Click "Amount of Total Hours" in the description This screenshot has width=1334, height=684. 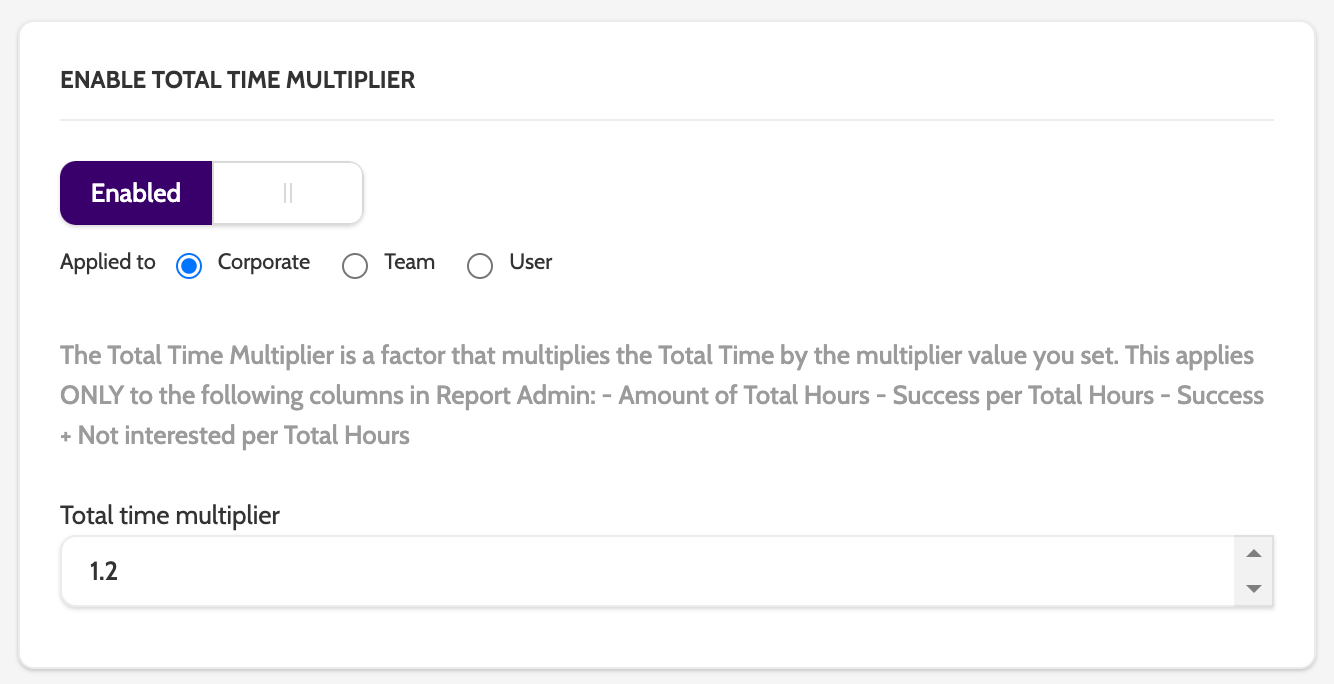tap(744, 396)
